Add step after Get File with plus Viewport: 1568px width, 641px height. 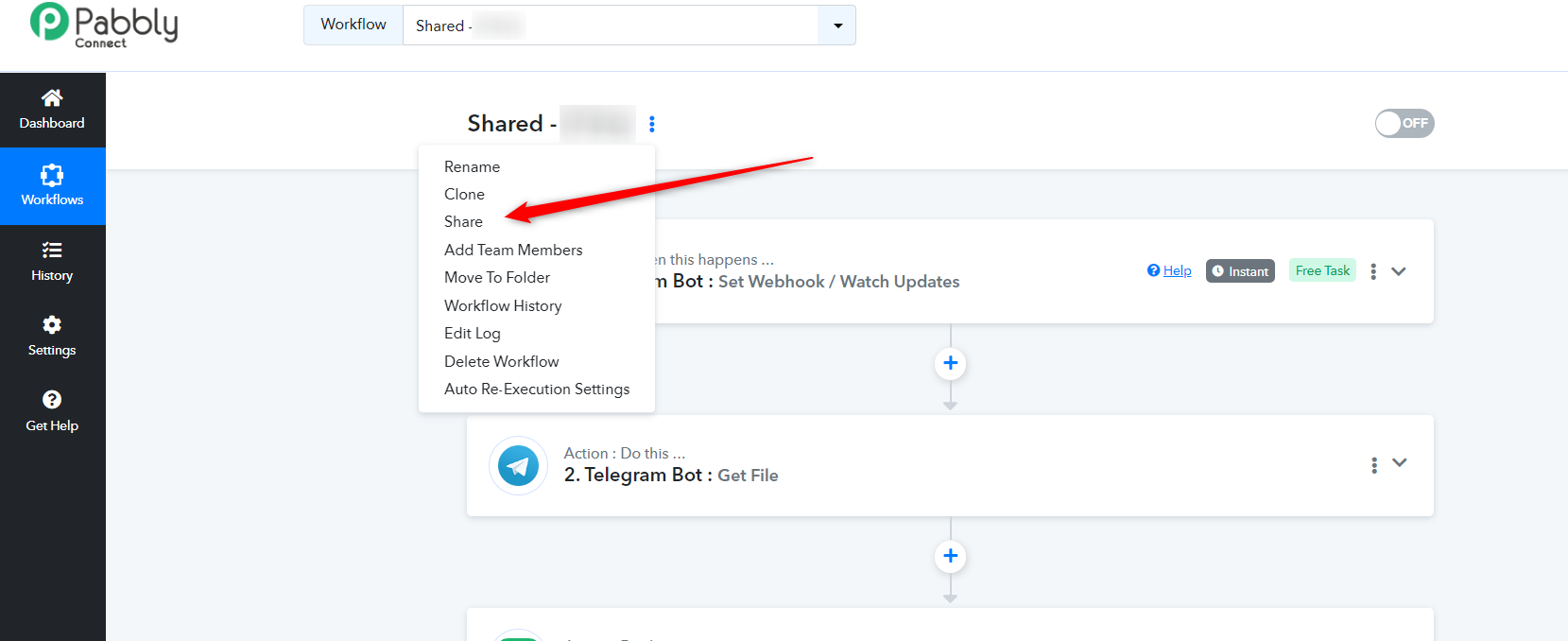click(x=951, y=556)
